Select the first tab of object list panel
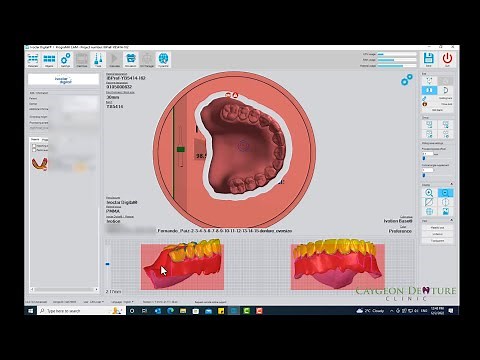The height and width of the screenshot is (360, 480). [35, 140]
